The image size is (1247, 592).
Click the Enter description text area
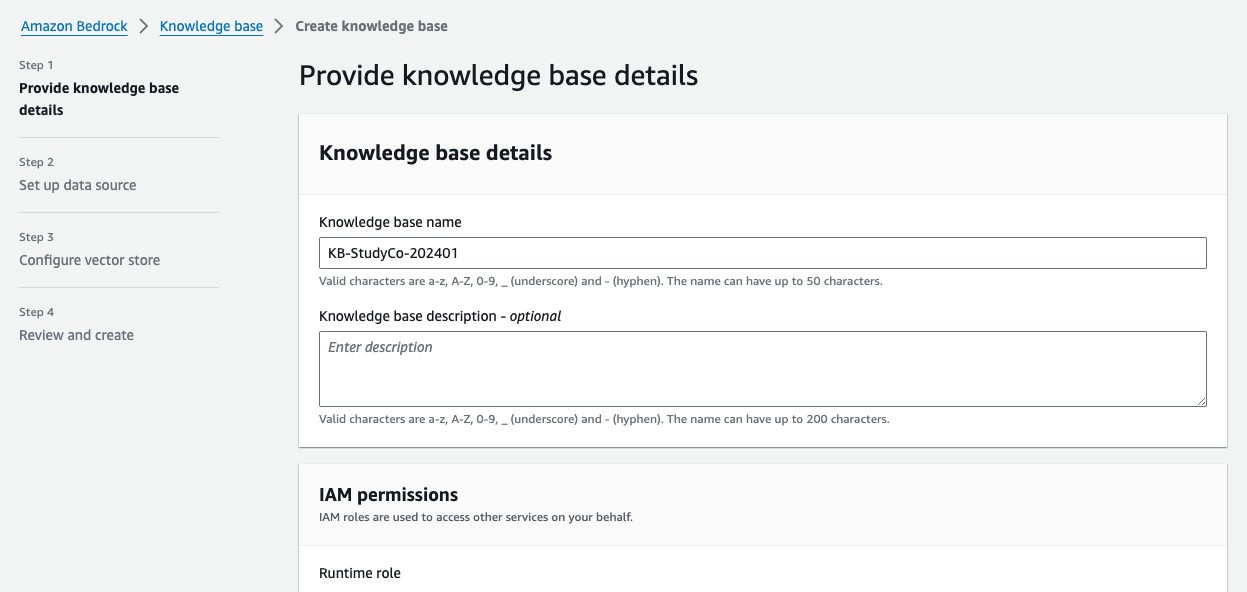click(x=762, y=368)
